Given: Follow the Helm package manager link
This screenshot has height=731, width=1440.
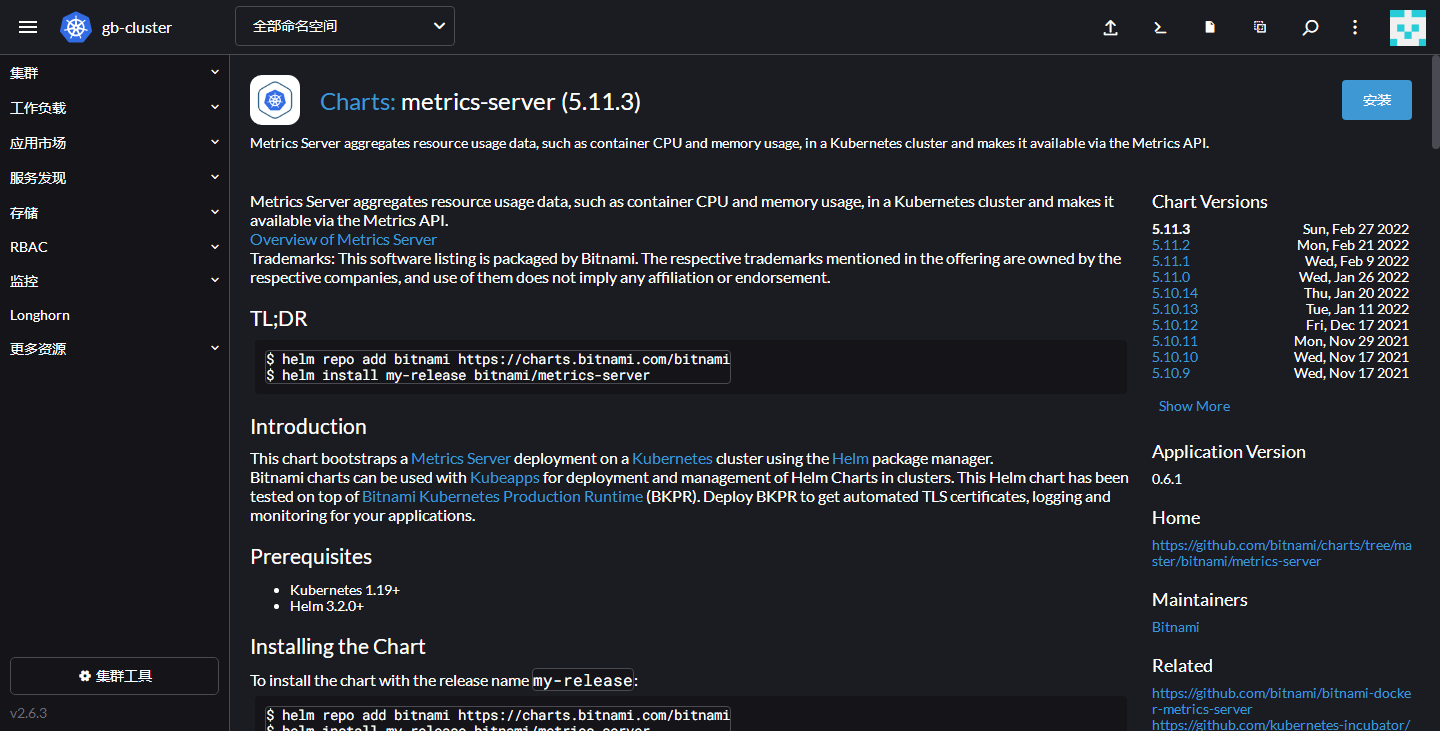Looking at the screenshot, I should pyautogui.click(x=850, y=458).
